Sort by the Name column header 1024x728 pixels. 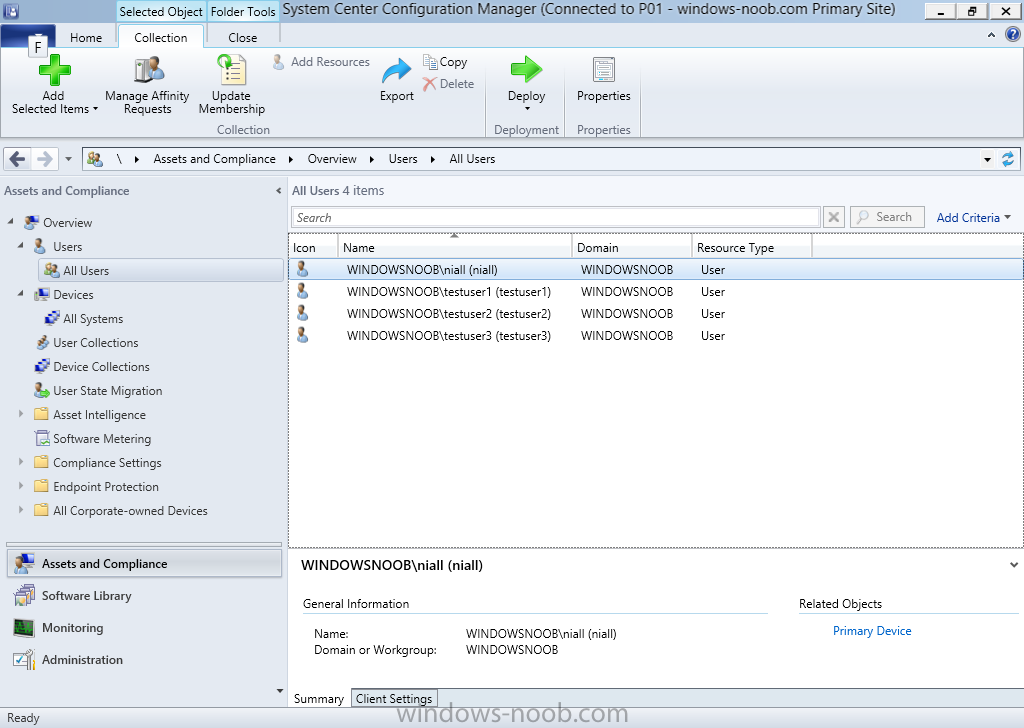(455, 247)
